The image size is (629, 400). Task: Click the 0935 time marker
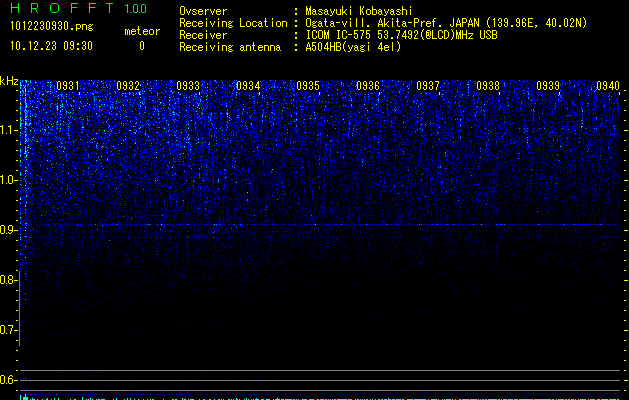308,86
